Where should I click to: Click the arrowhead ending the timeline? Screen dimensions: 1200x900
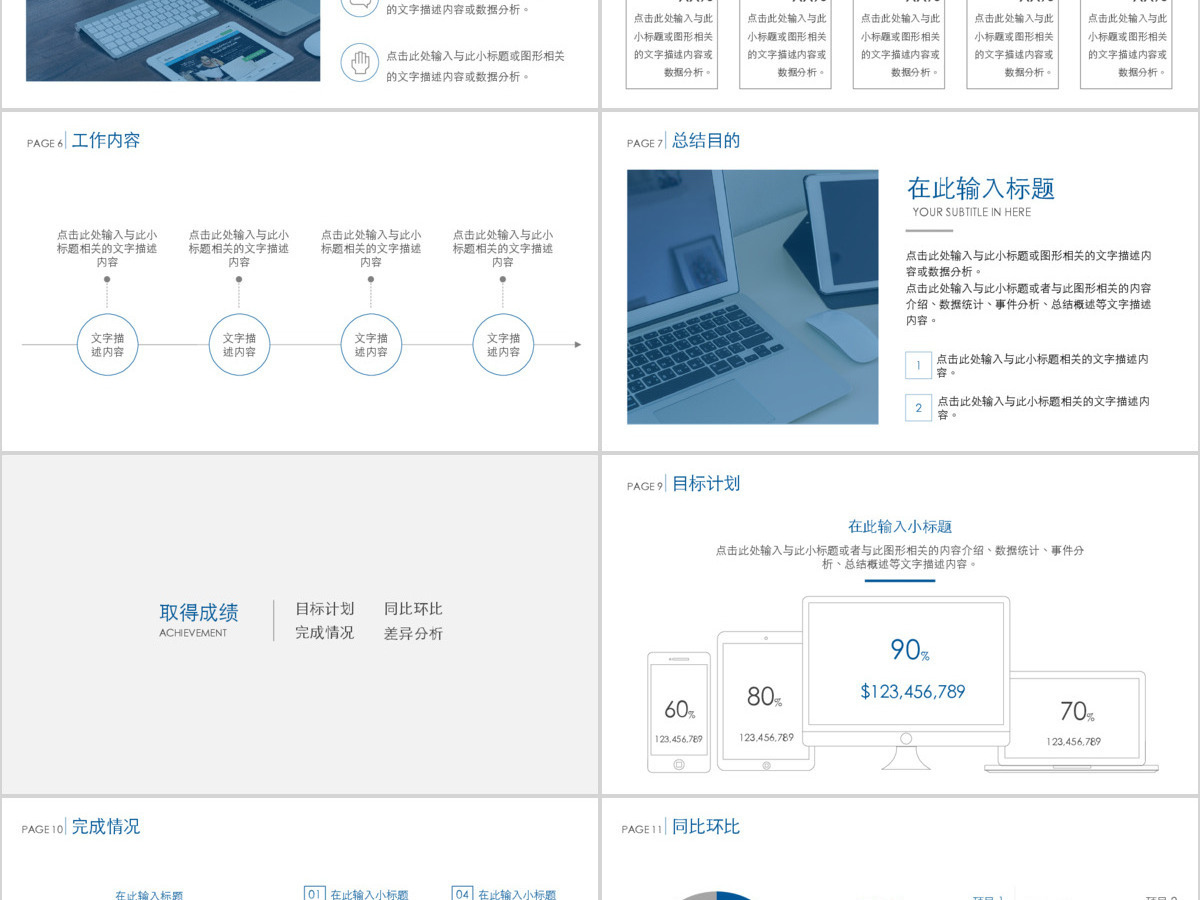(x=577, y=345)
